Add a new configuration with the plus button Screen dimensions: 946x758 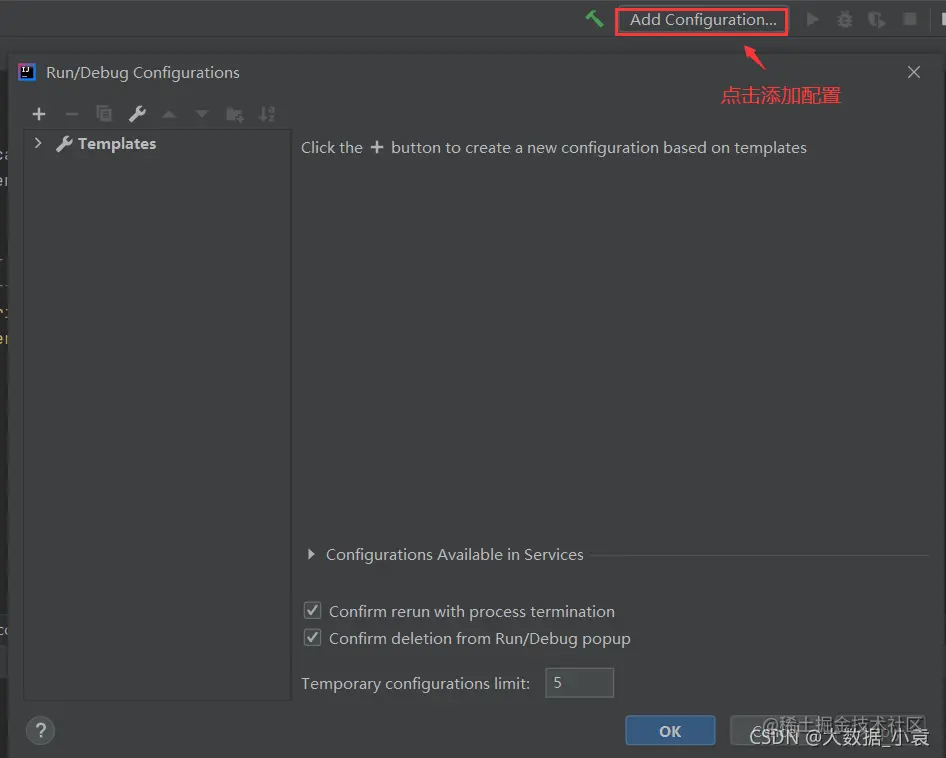[39, 113]
